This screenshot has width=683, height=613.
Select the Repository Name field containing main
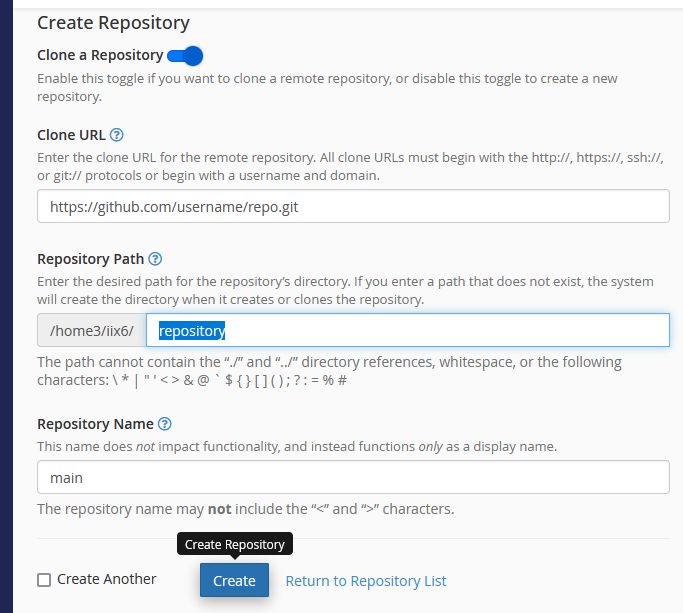pos(353,477)
